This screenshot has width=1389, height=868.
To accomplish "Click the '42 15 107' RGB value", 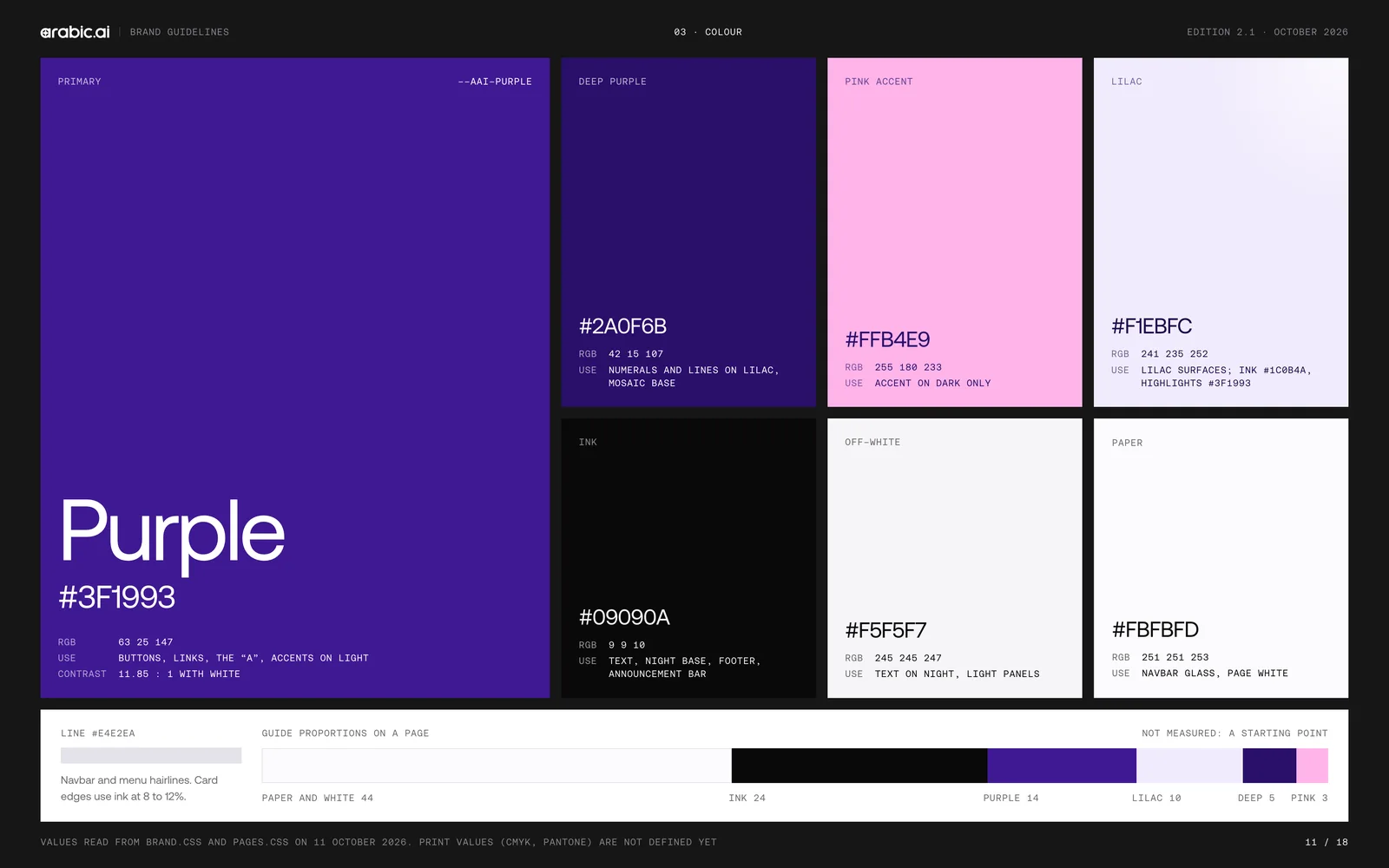I will (635, 354).
